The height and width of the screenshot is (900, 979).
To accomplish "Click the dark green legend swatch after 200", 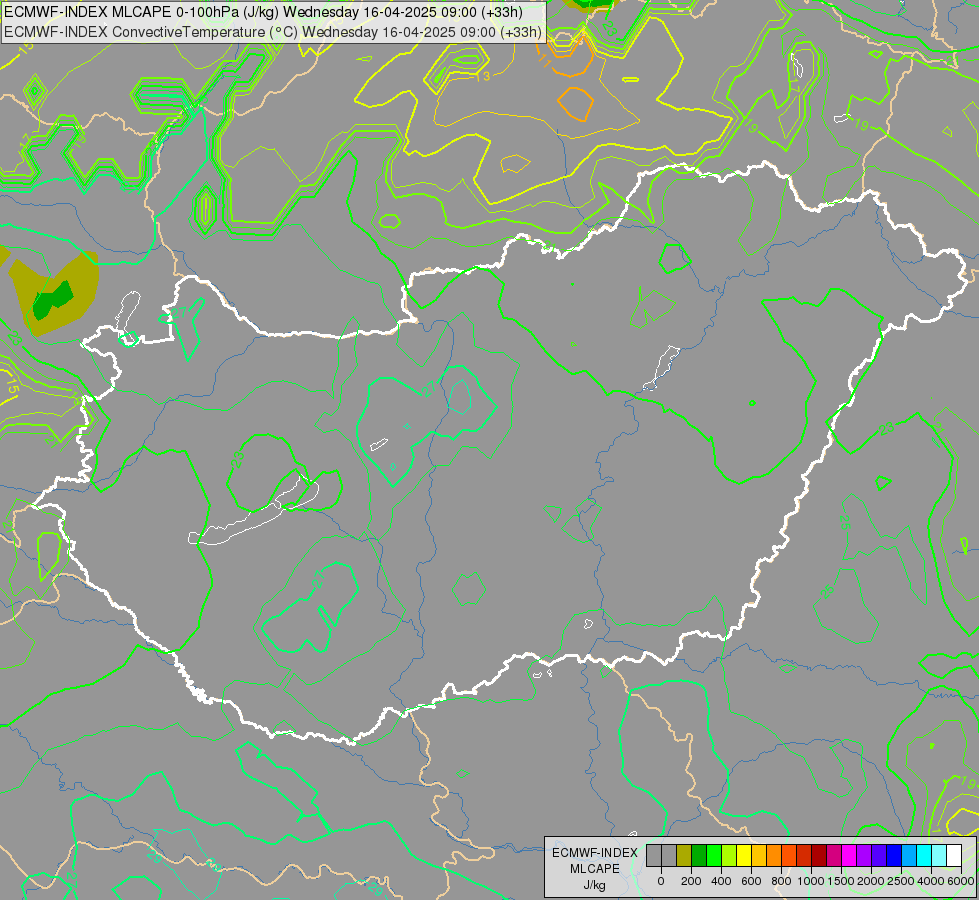I will pyautogui.click(x=699, y=856).
